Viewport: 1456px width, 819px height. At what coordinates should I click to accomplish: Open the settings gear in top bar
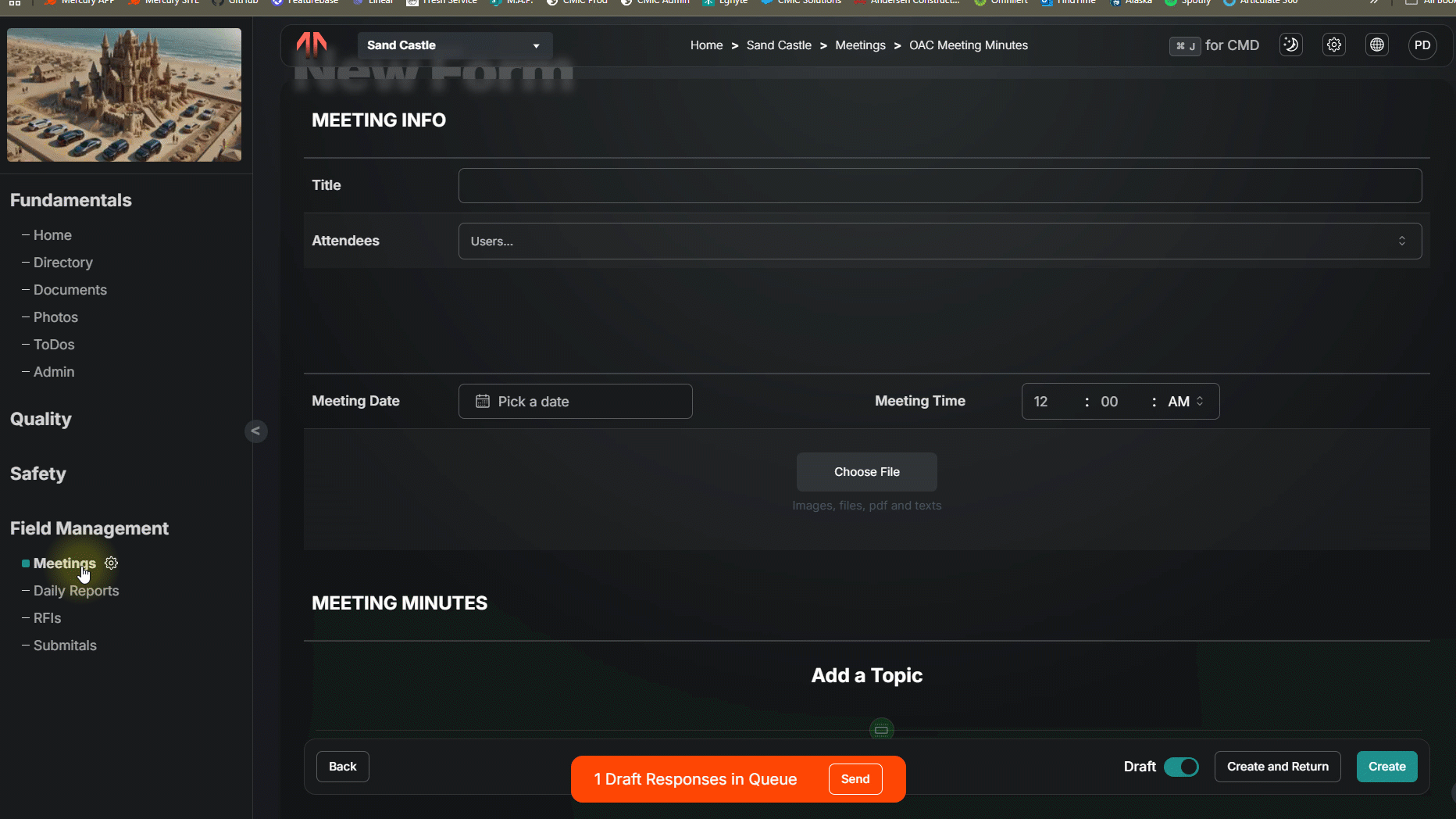point(1333,45)
